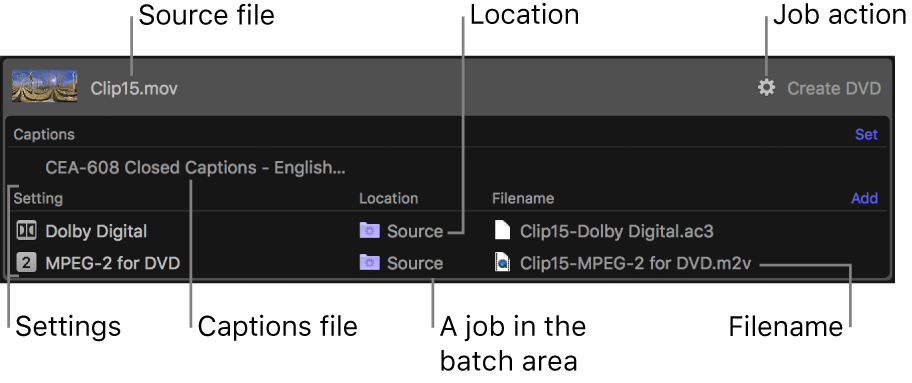
Task: Click the Source folder icon for Dolby Digital
Action: point(369,231)
